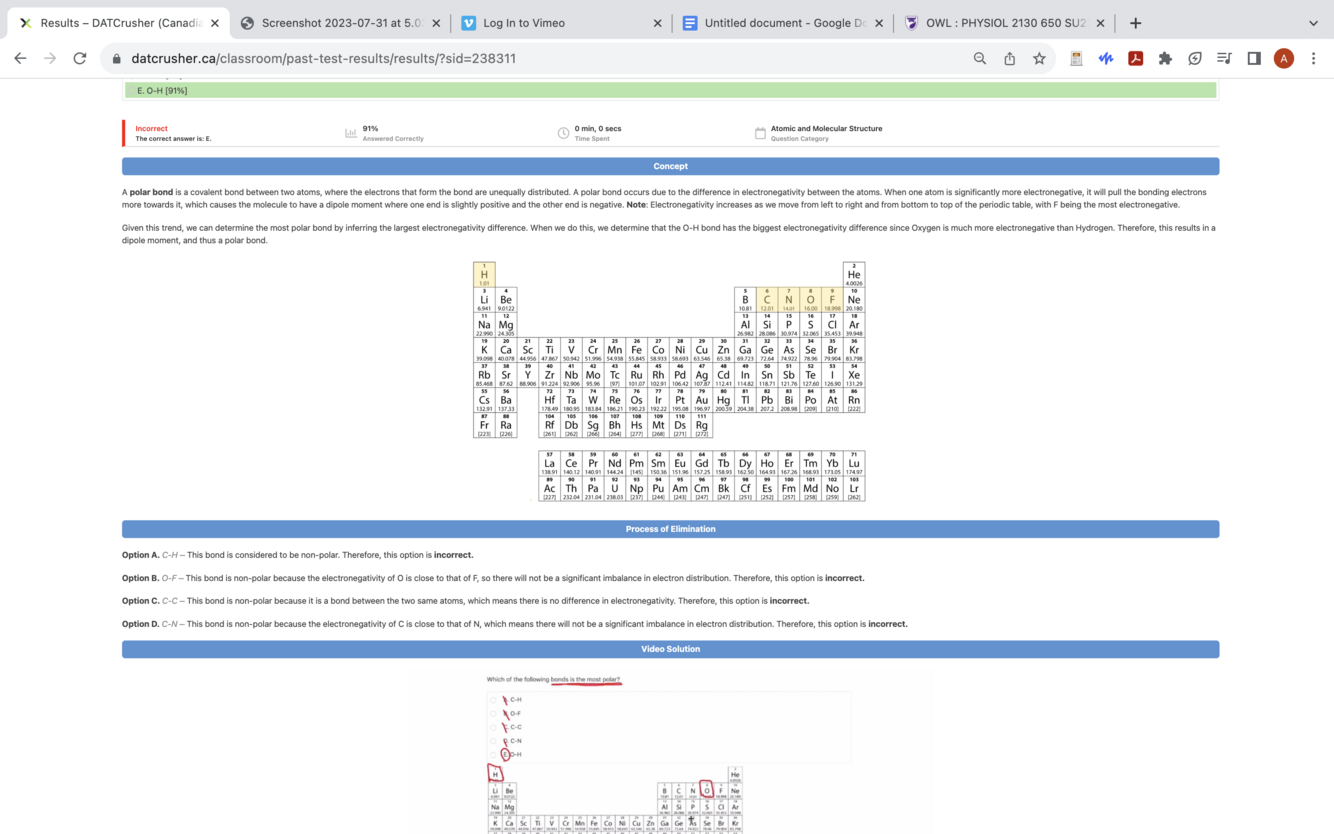Click the highlighted O cell in periodic table
1334x834 pixels.
810,300
